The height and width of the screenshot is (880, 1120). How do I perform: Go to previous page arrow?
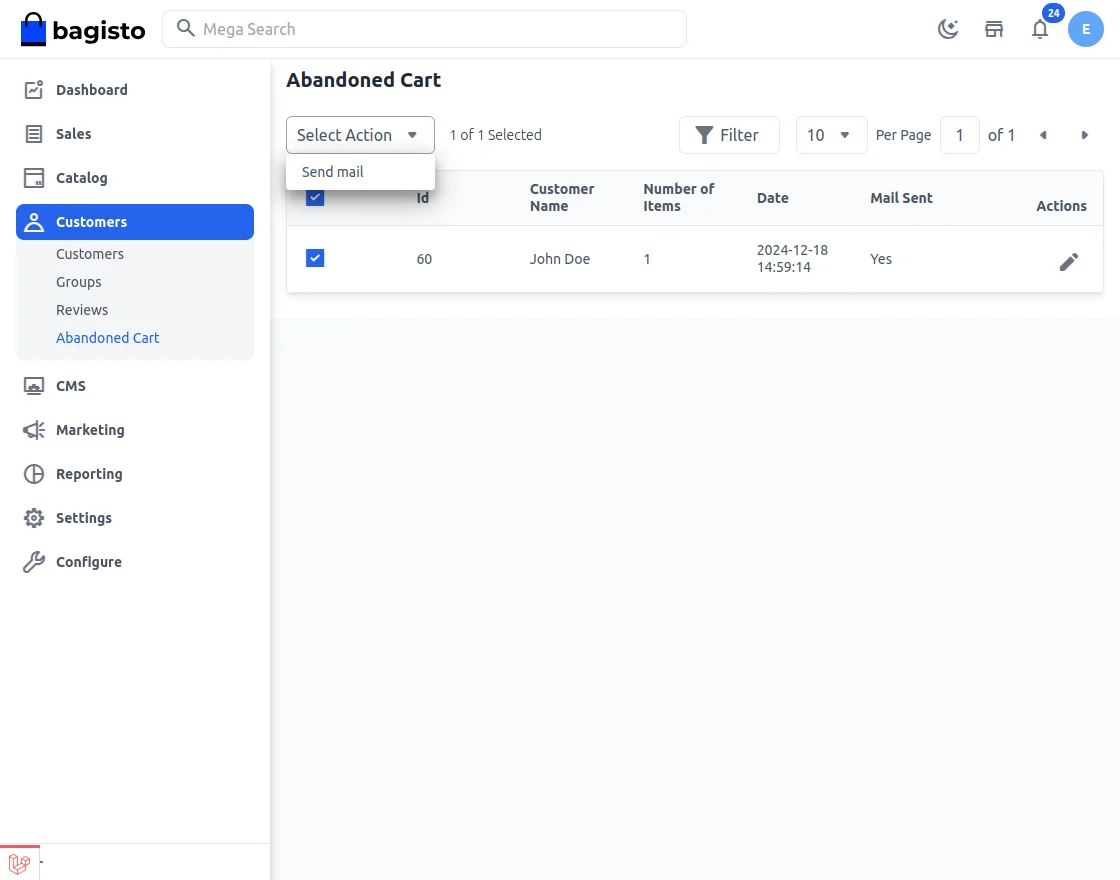click(1043, 135)
